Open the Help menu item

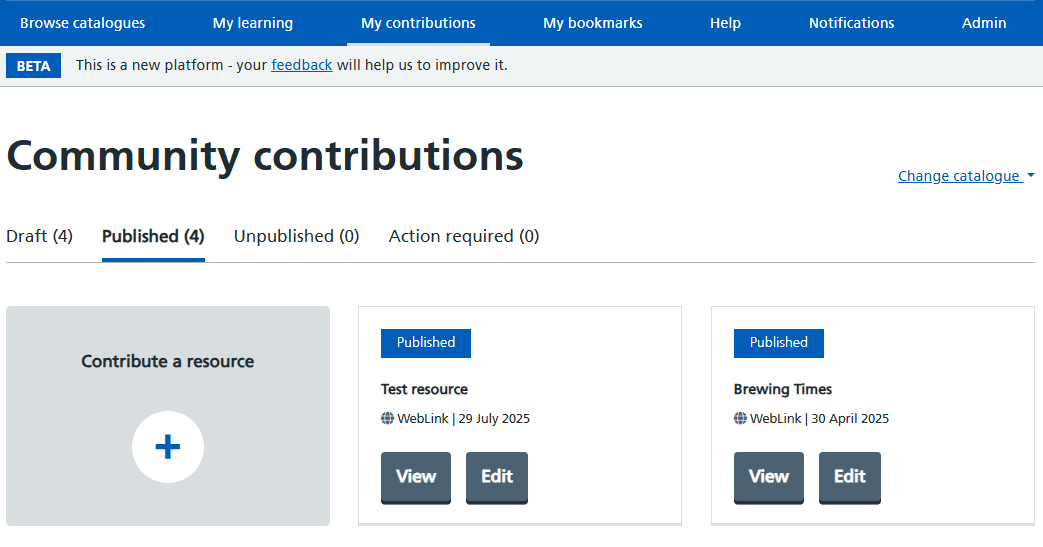pyautogui.click(x=725, y=23)
